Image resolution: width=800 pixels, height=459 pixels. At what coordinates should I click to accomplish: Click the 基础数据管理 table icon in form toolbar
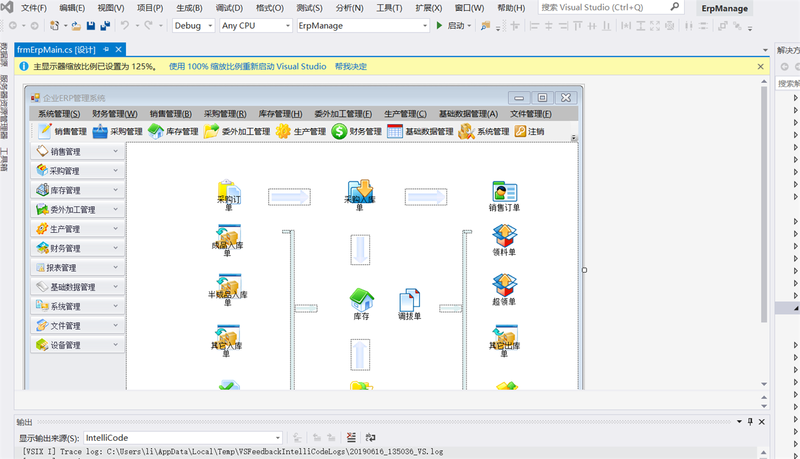(395, 131)
